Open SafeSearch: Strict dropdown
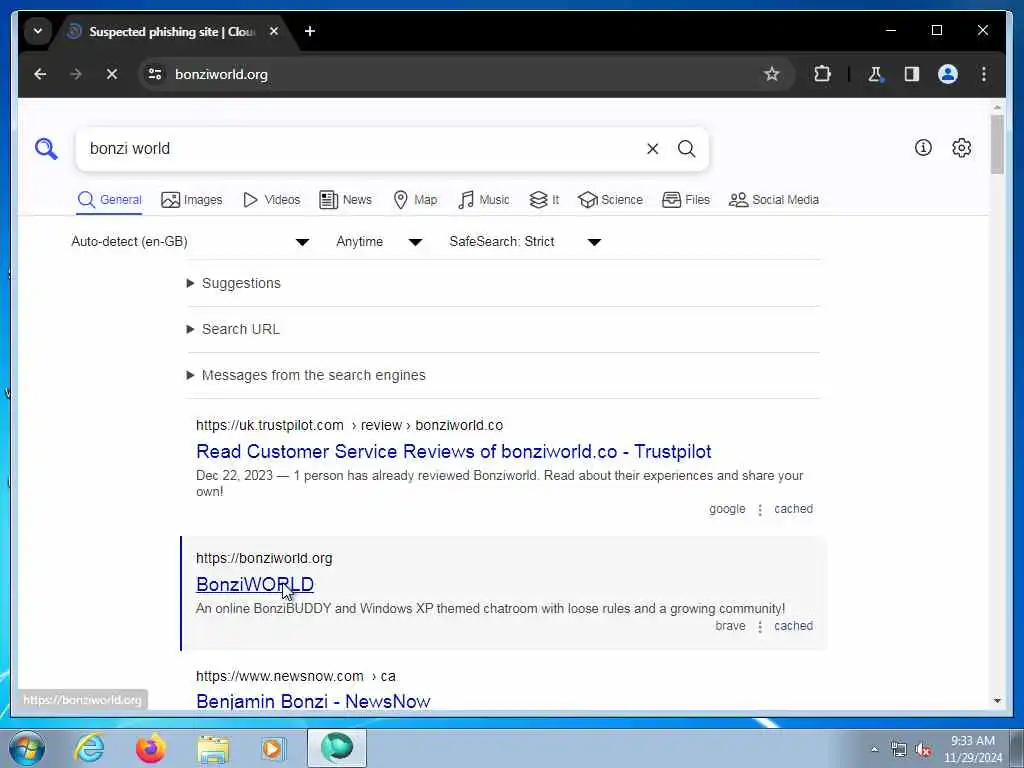 coord(525,242)
